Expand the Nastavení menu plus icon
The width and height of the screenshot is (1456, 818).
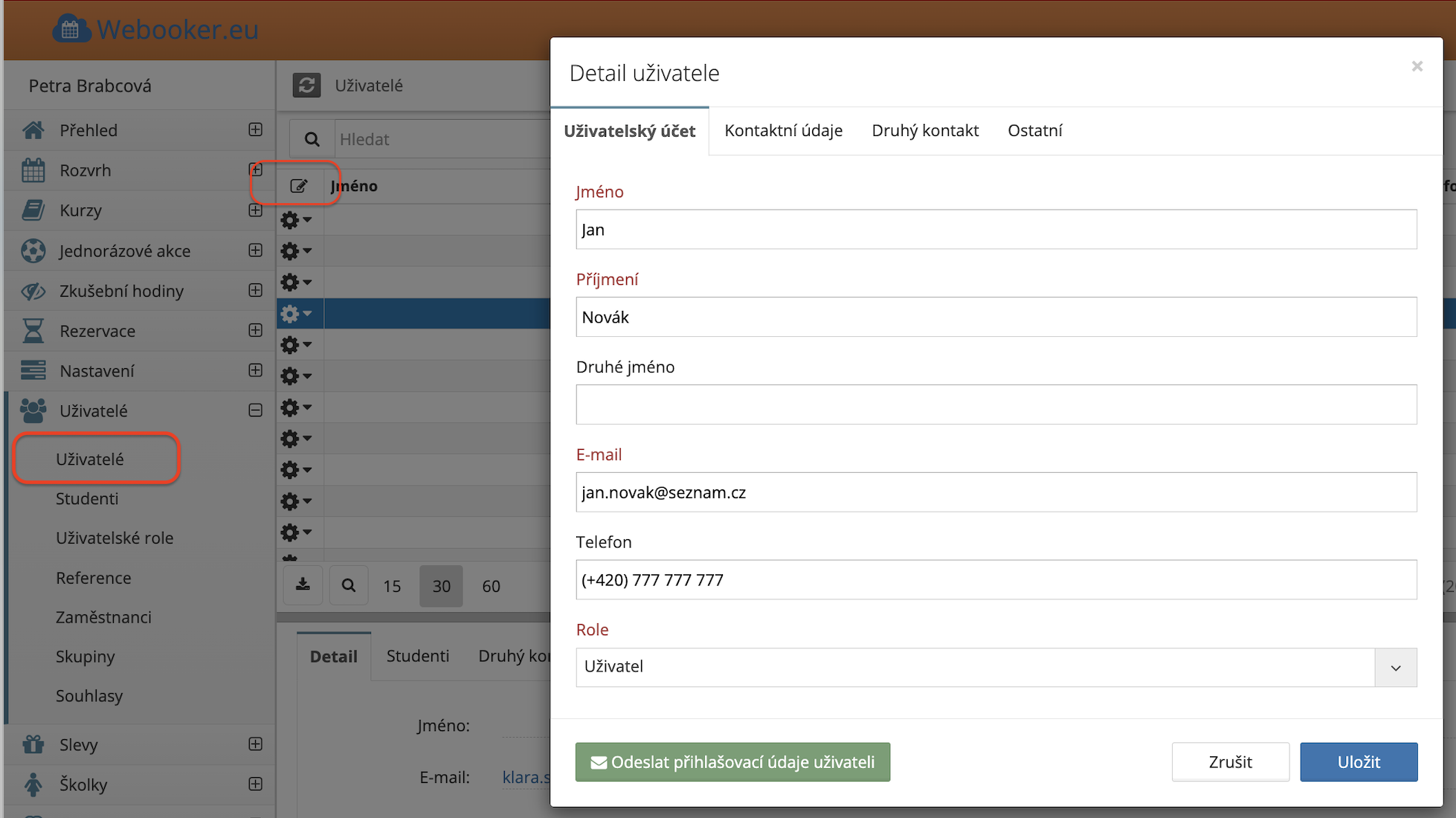255,370
